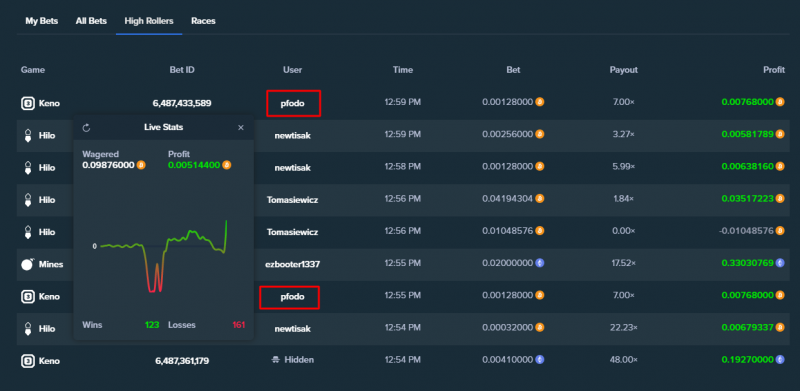
Task: Open bet ID 6,487,433,589
Action: coord(182,103)
